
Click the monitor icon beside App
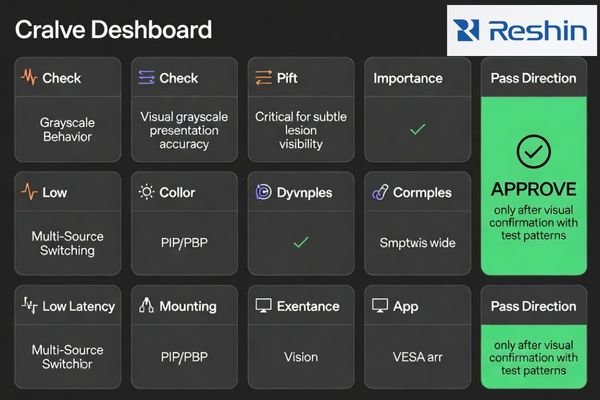coord(380,306)
